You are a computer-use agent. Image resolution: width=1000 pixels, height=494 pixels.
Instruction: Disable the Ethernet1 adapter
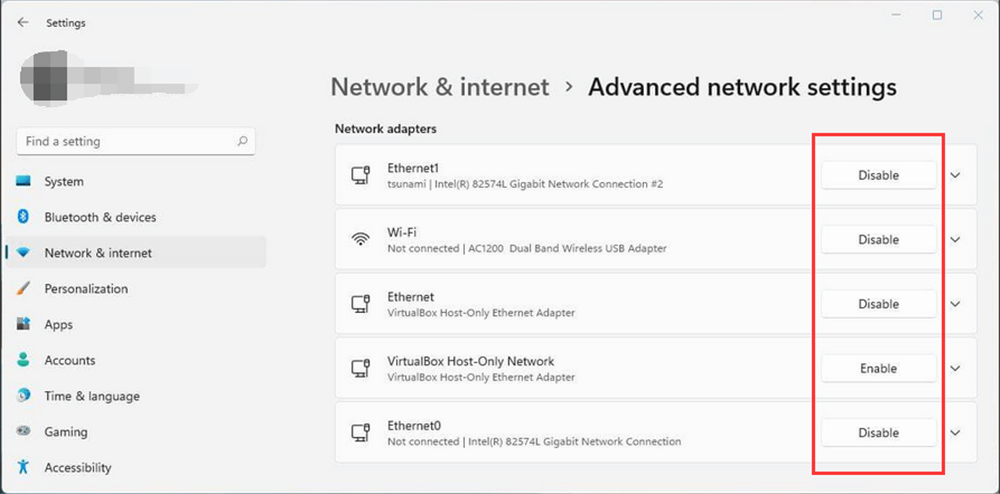point(878,175)
